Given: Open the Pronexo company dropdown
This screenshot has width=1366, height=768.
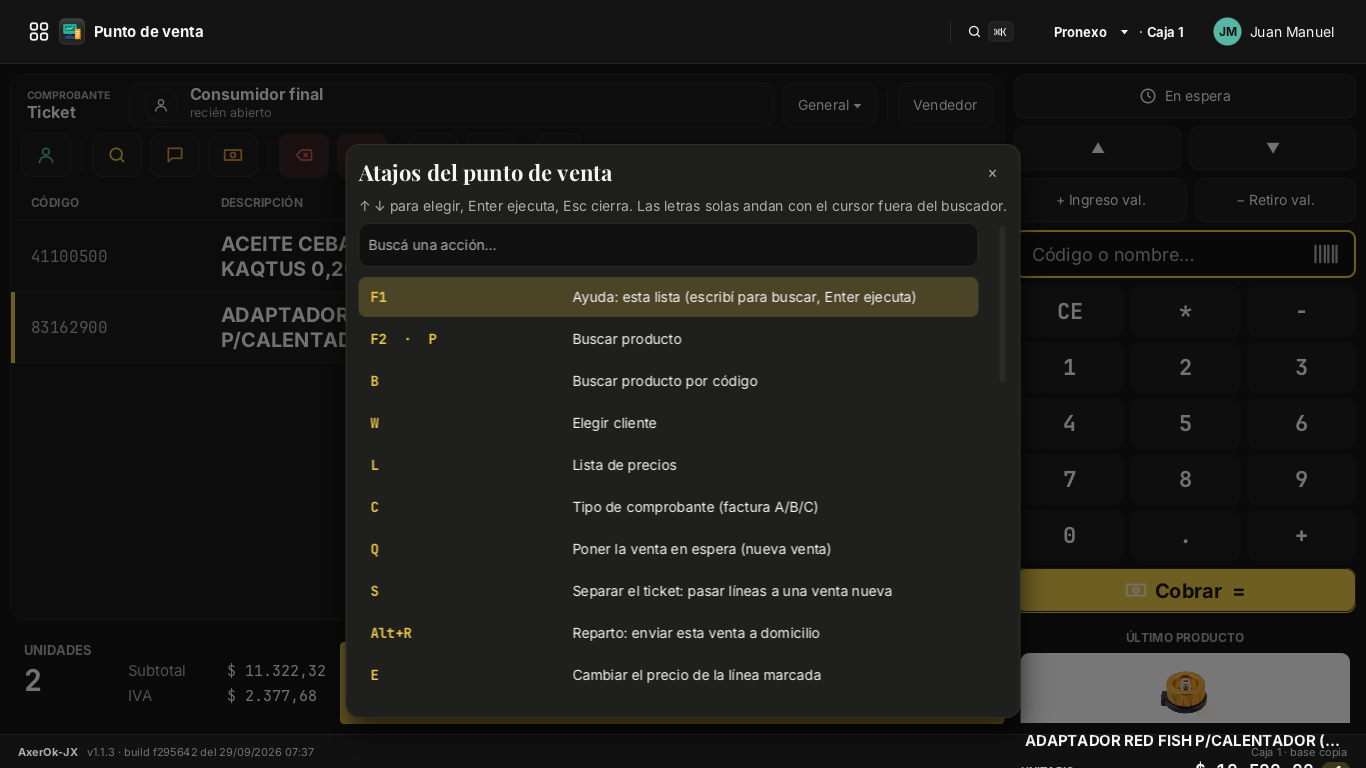Looking at the screenshot, I should tap(1091, 32).
